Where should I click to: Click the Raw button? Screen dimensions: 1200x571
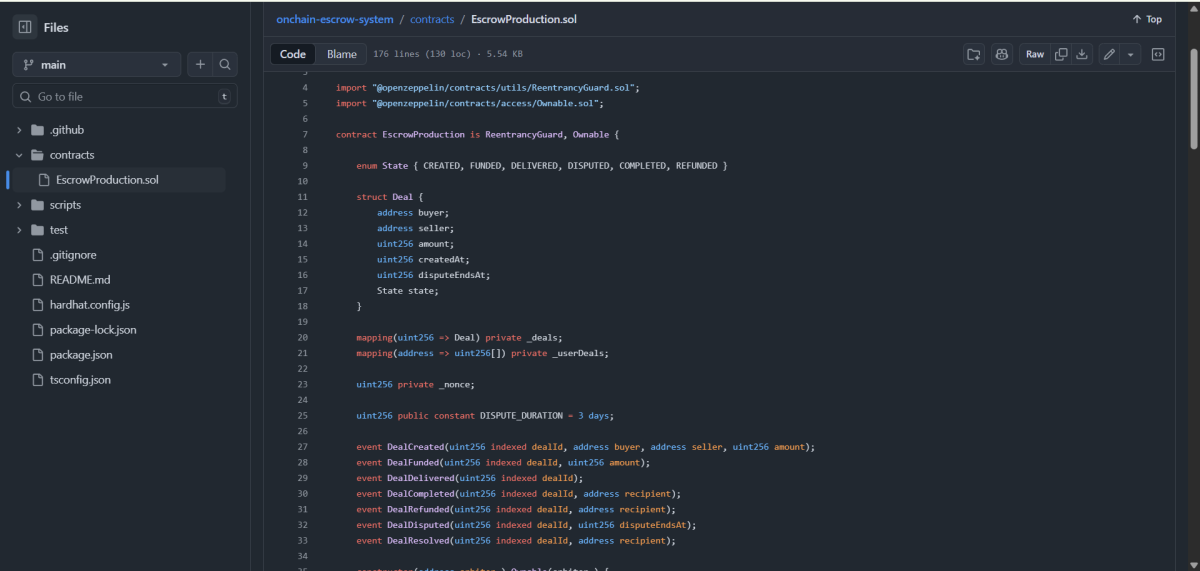1034,54
